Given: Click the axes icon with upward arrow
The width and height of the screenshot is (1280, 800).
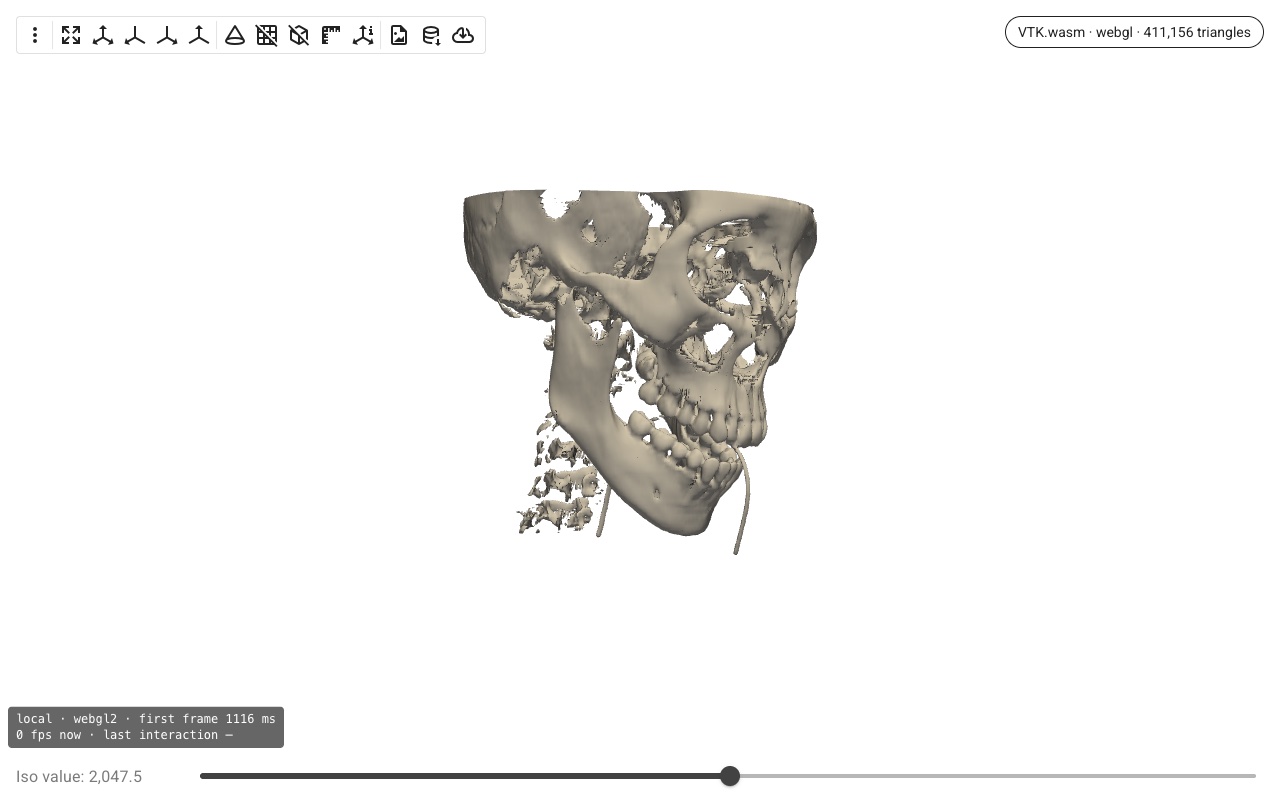Looking at the screenshot, I should (199, 35).
